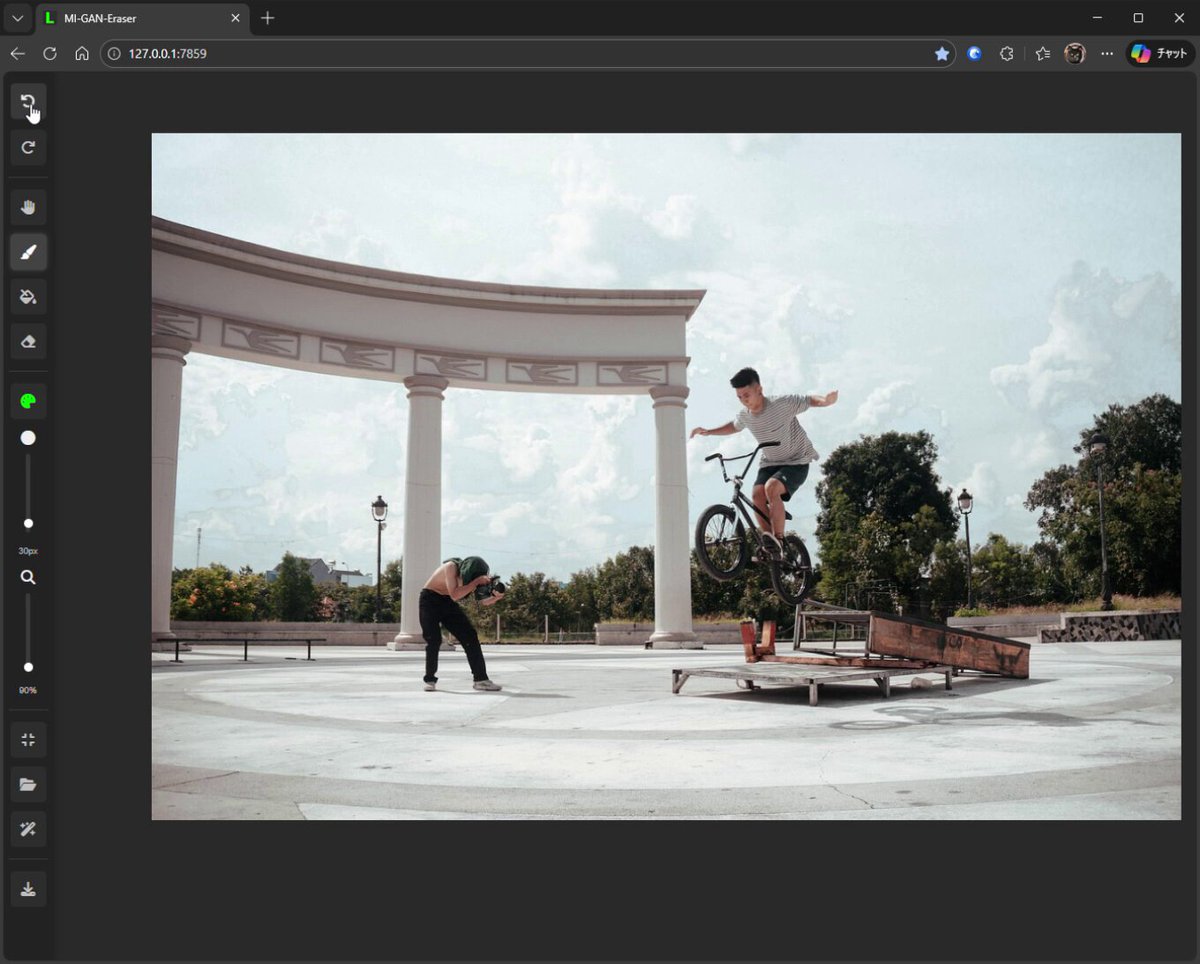The height and width of the screenshot is (964, 1200).
Task: Click the address bar showing 127.0.0.1:7859
Action: (x=520, y=54)
